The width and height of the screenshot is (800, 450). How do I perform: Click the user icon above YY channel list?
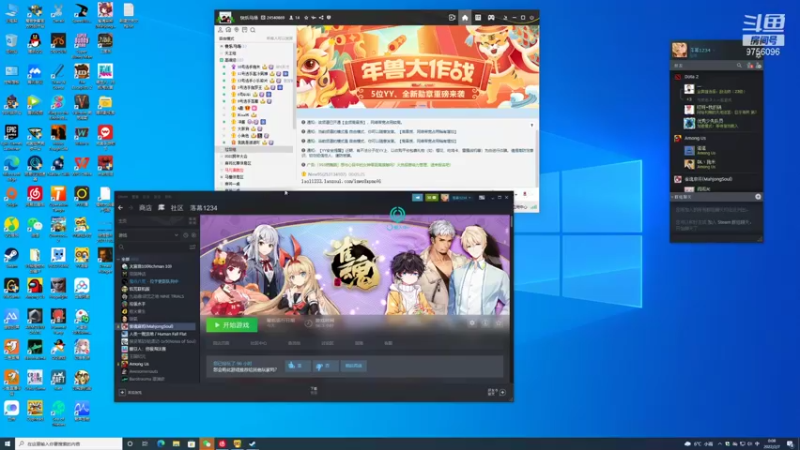click(x=220, y=30)
